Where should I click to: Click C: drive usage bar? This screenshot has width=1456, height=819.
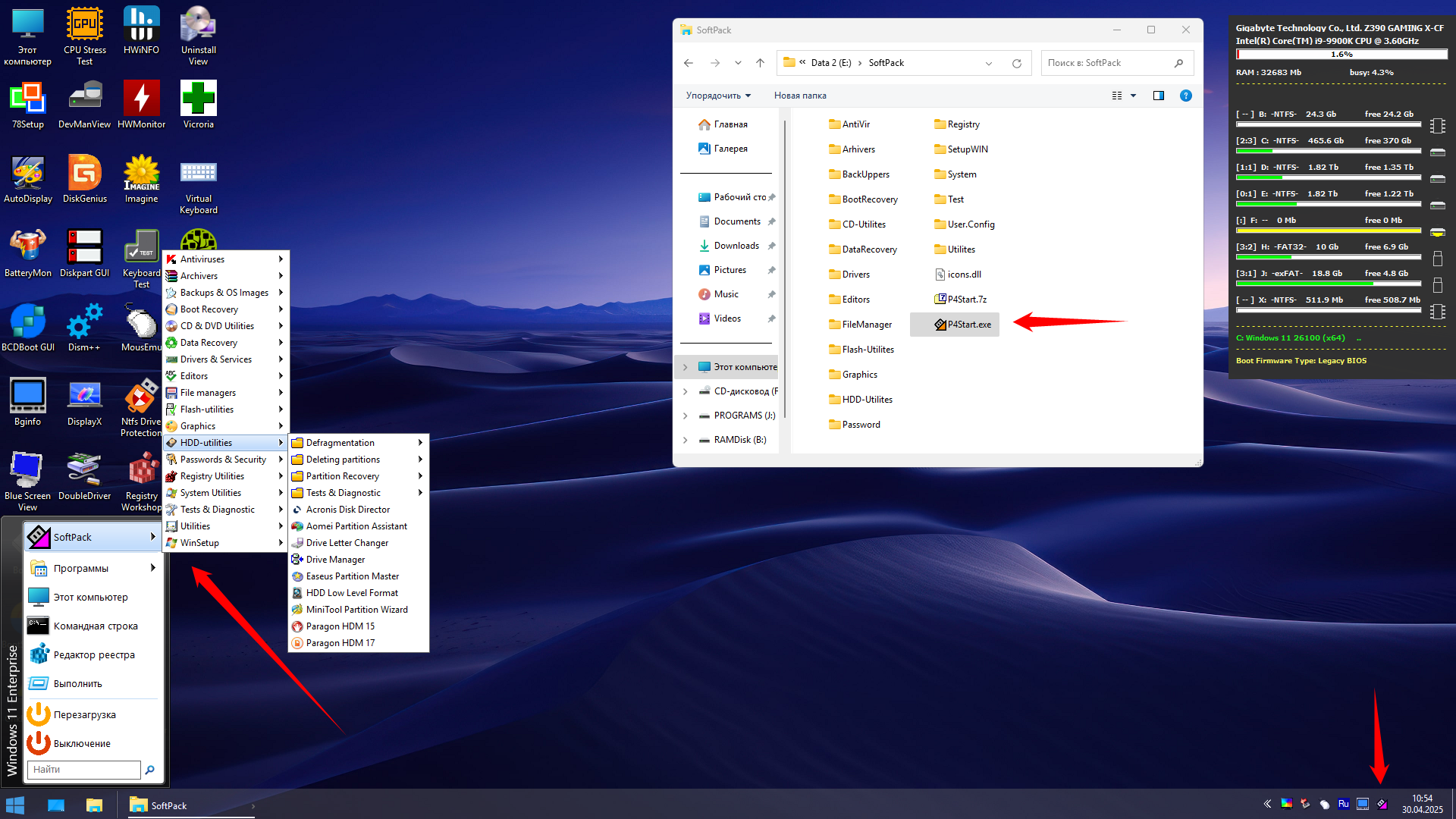[1329, 152]
